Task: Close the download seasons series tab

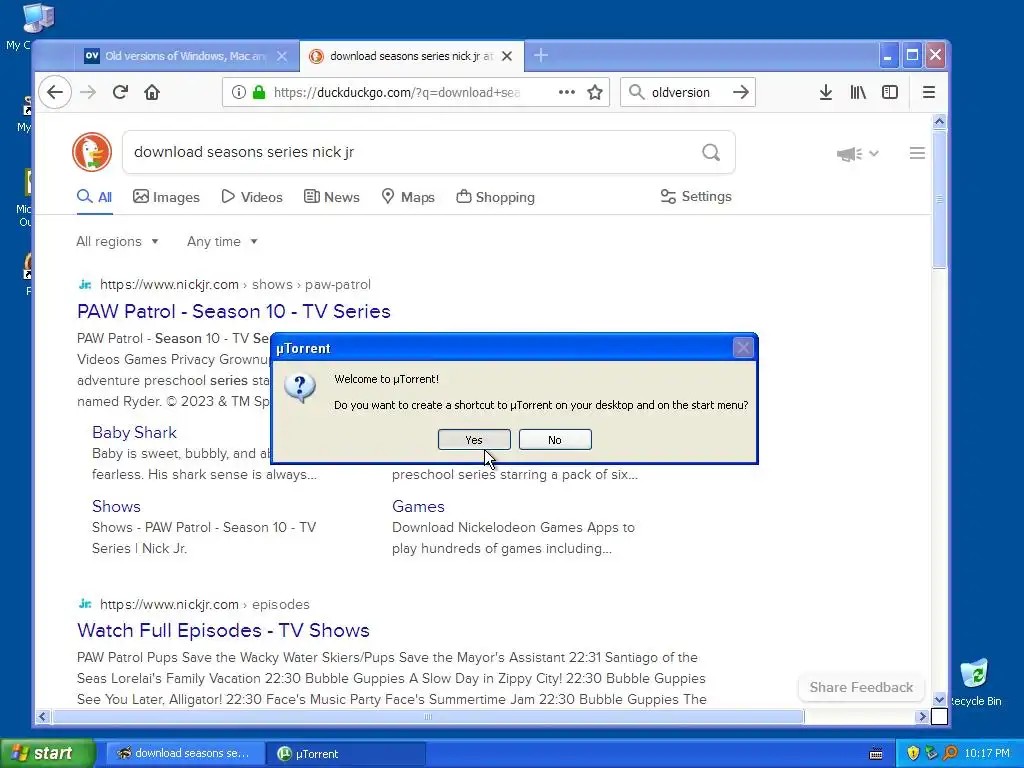Action: 507,56
